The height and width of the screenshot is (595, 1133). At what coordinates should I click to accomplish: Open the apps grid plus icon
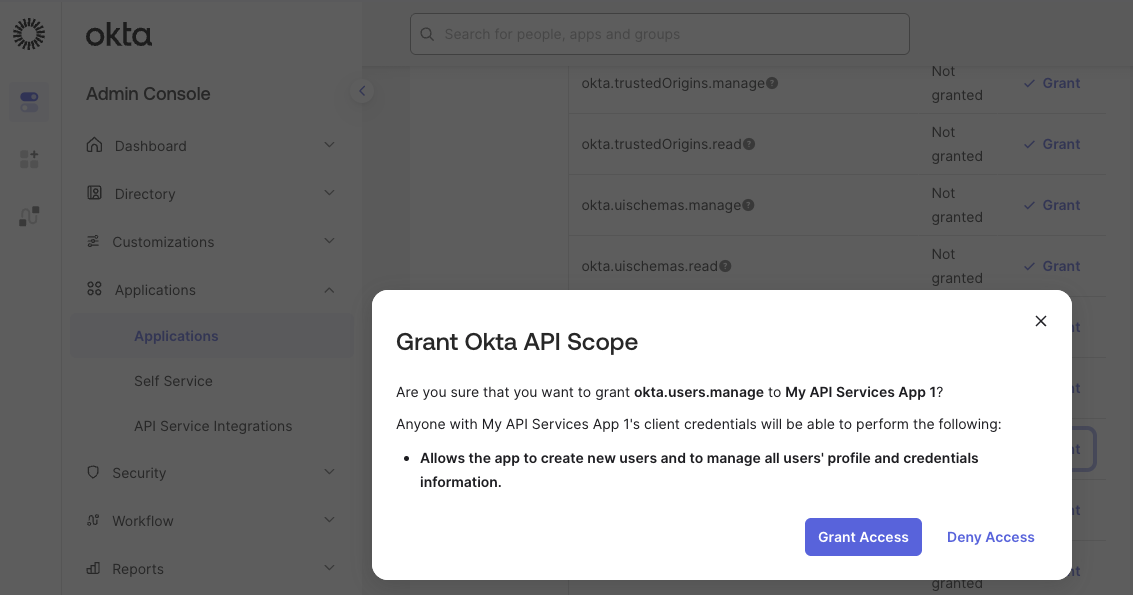(x=29, y=159)
